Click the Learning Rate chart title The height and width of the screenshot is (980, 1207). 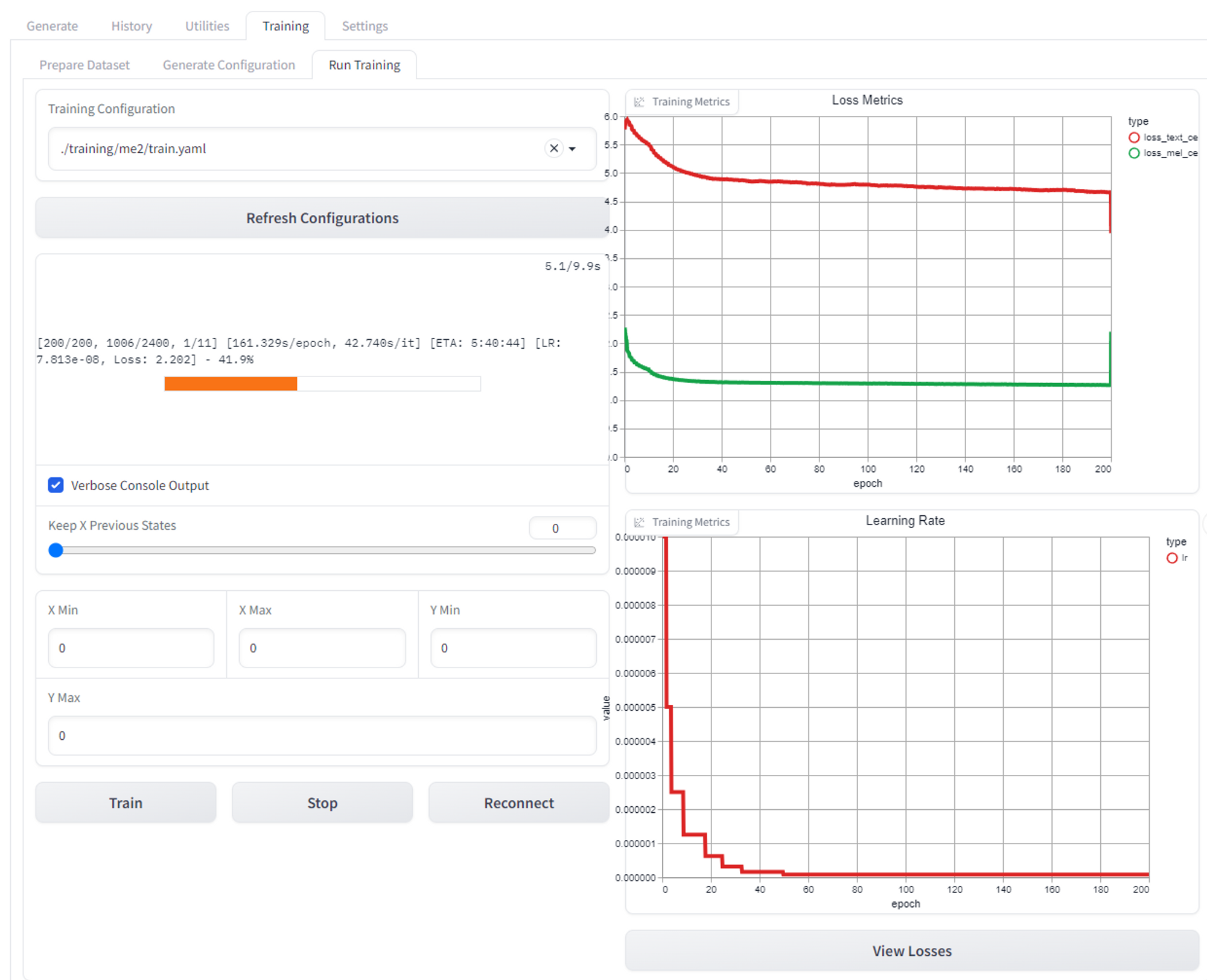(x=905, y=521)
